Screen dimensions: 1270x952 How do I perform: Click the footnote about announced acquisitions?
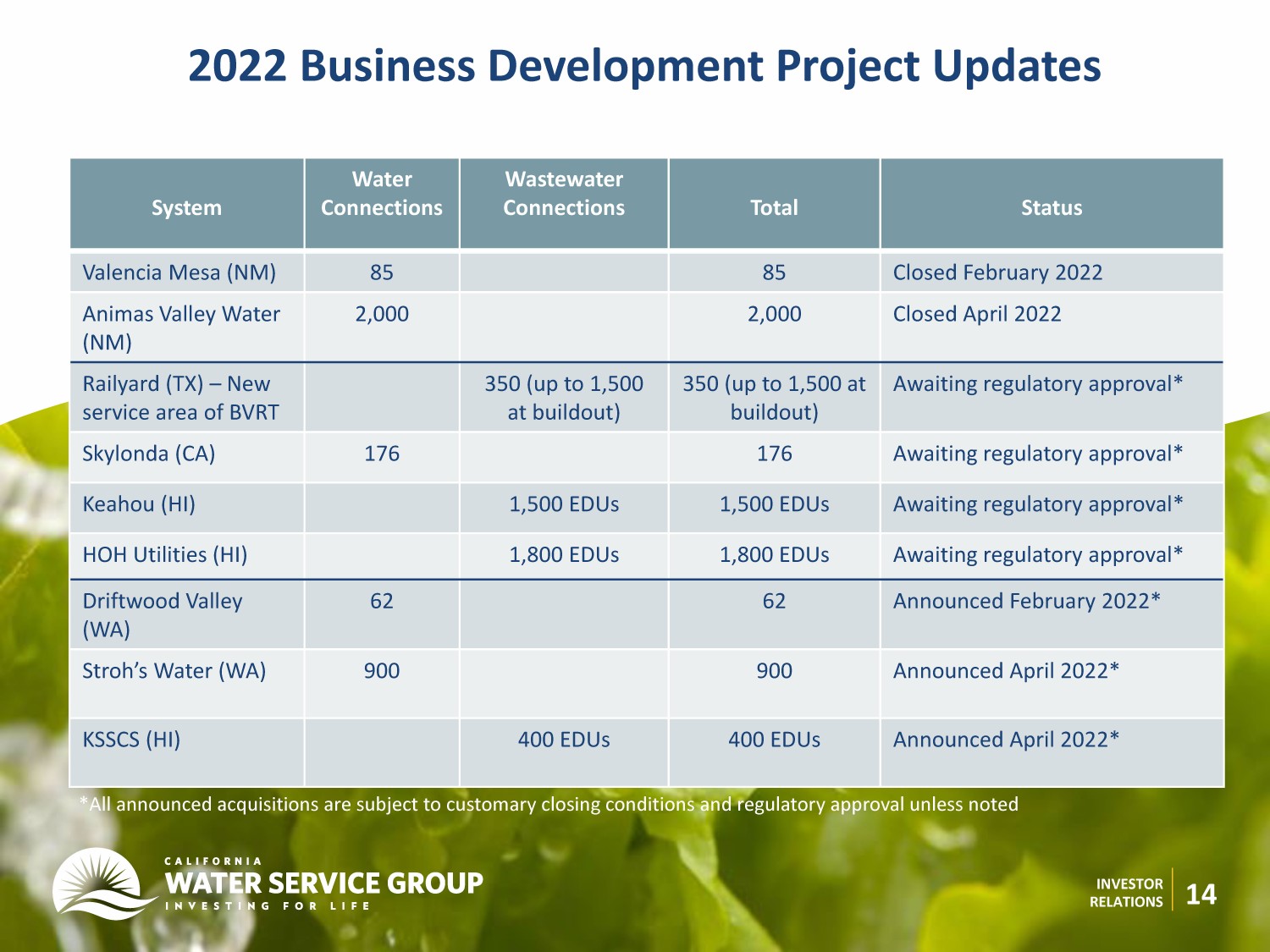coord(549,804)
